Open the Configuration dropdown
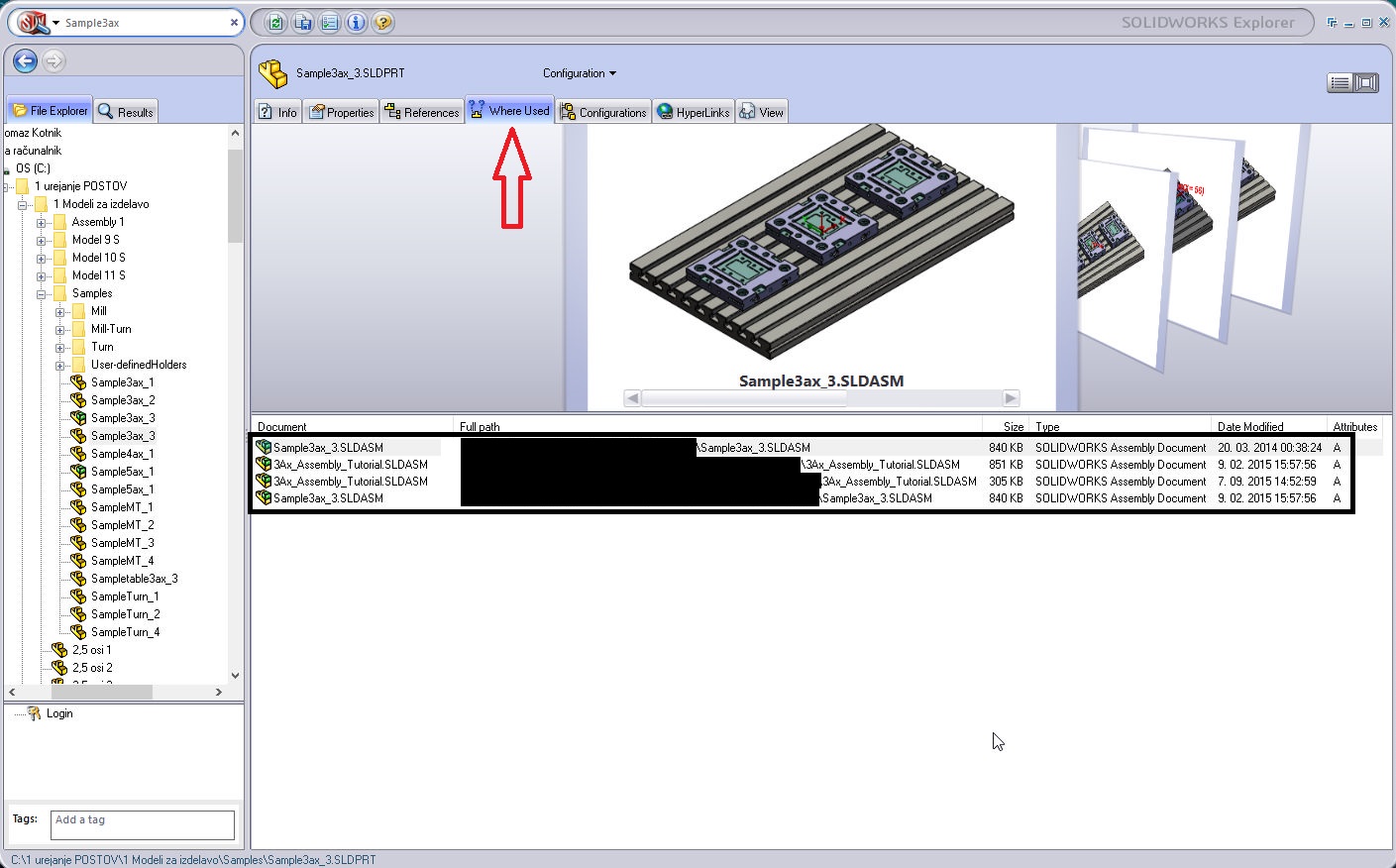The width and height of the screenshot is (1396, 868). point(579,73)
